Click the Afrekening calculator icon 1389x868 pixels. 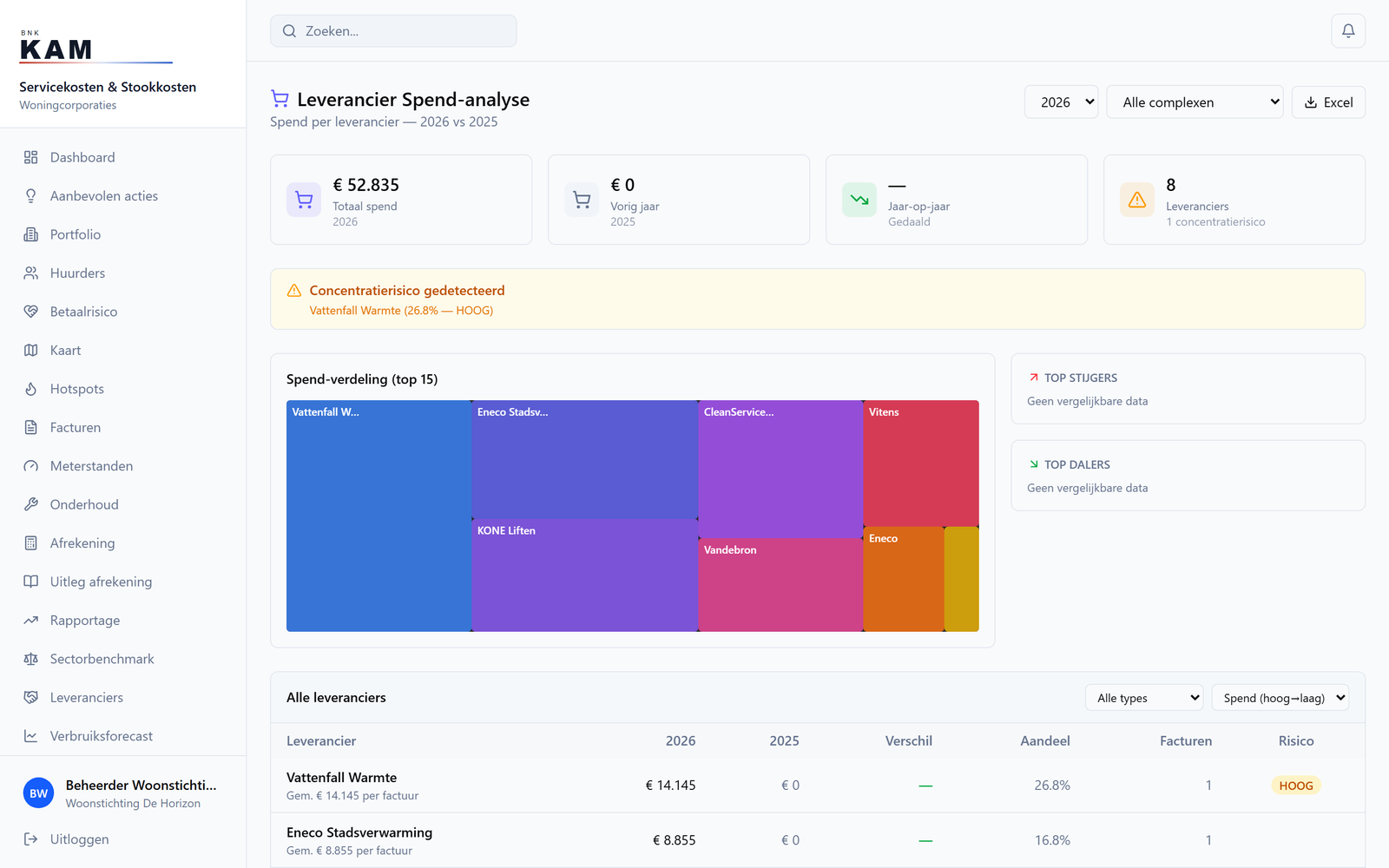coord(31,543)
